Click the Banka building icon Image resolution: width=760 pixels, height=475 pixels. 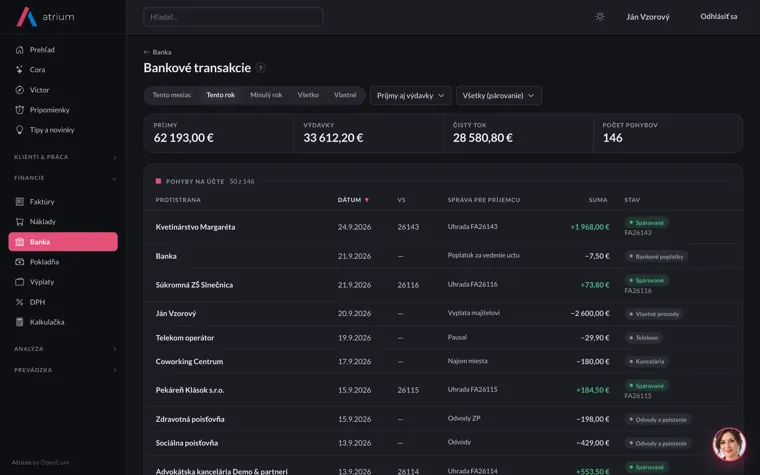(19, 241)
